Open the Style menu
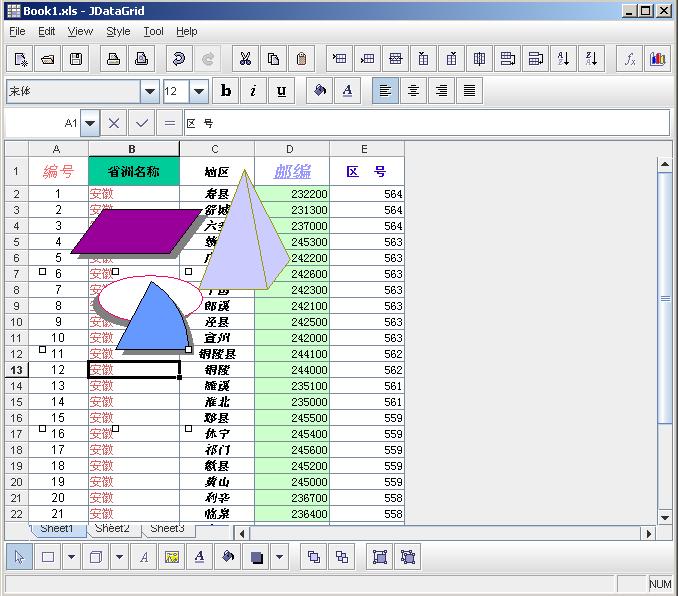Screen dimensions: 678x596 (x=118, y=32)
